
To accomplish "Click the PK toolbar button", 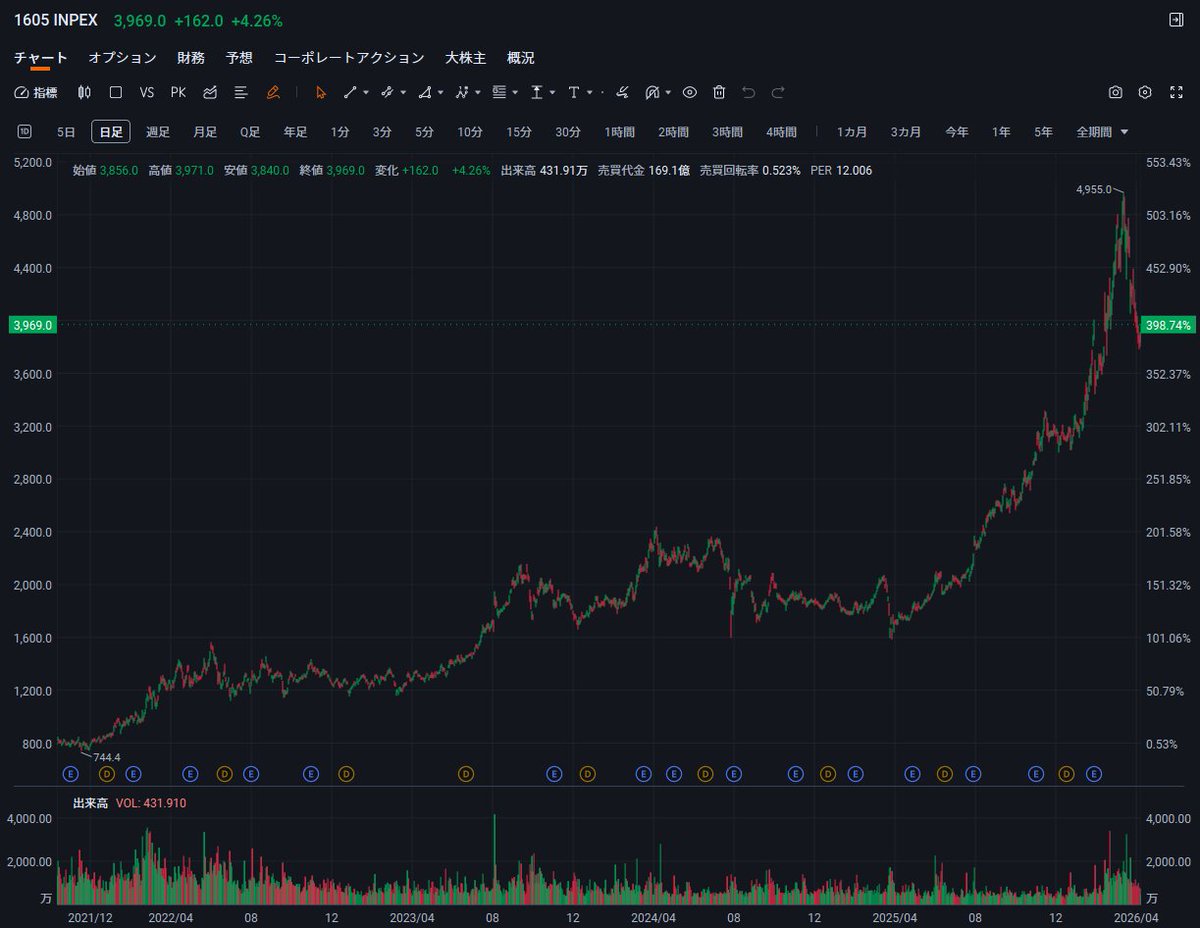I will (178, 92).
